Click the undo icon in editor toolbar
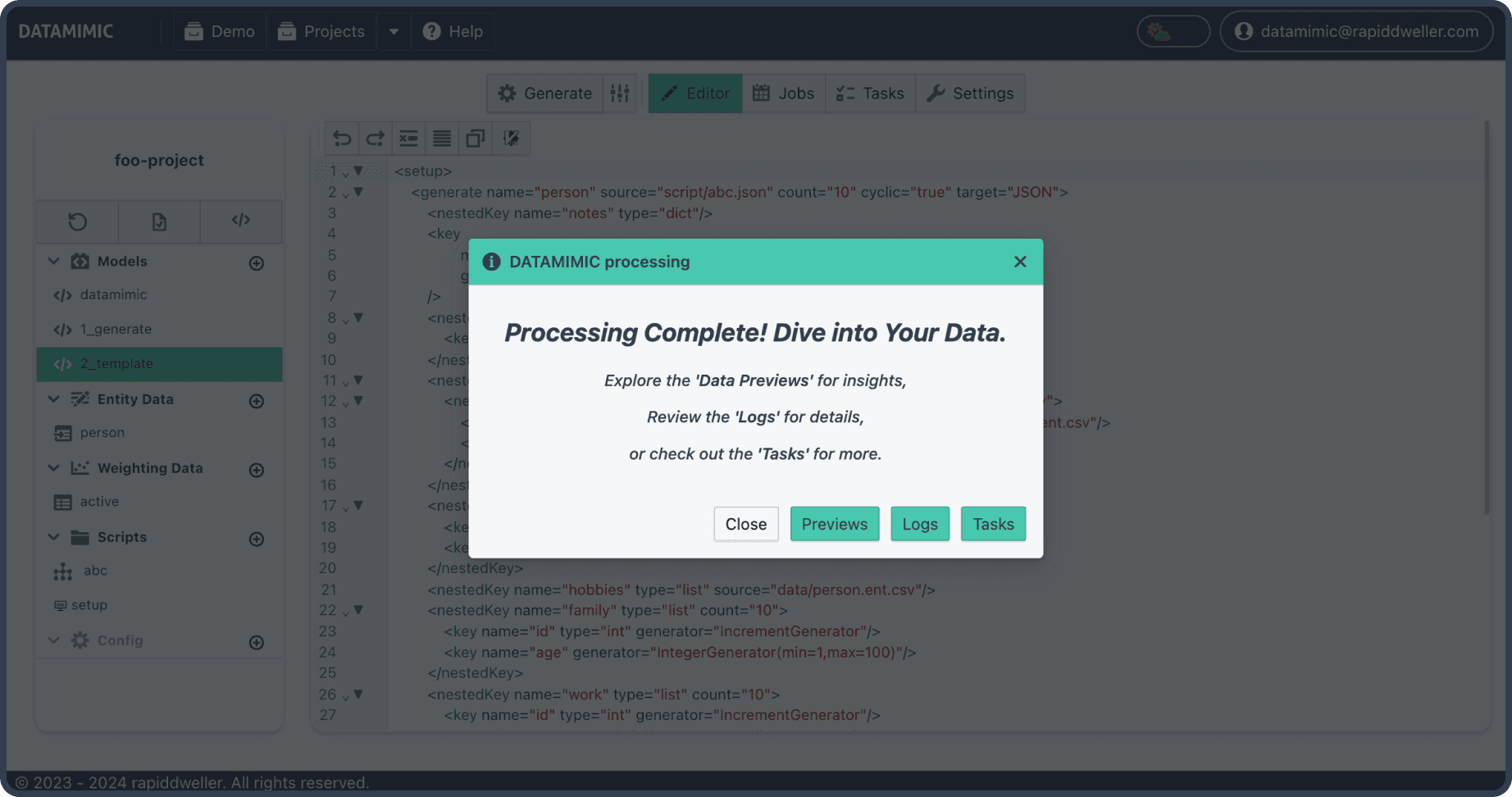 tap(342, 139)
